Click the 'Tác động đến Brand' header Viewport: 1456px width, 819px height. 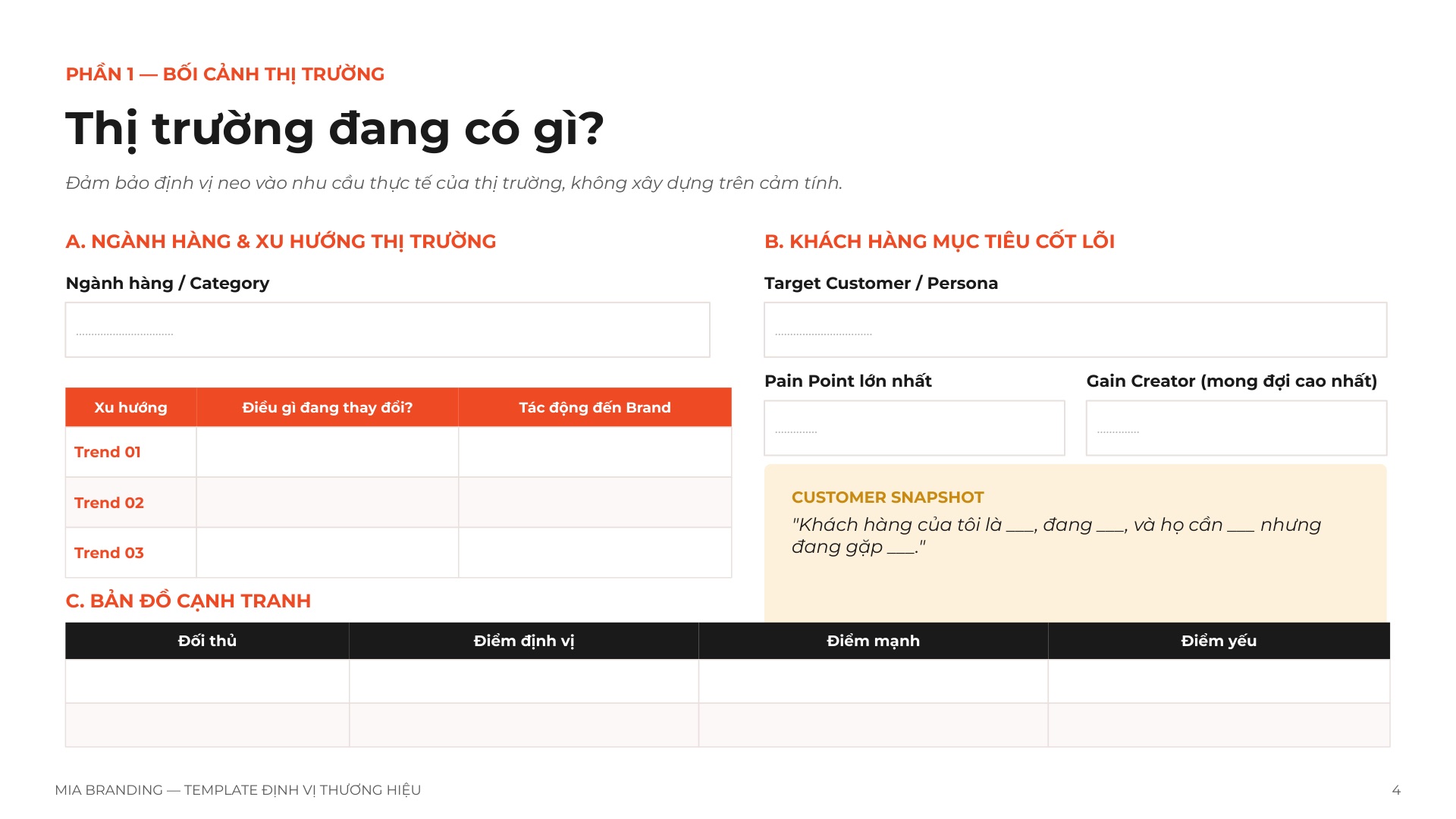click(x=595, y=407)
